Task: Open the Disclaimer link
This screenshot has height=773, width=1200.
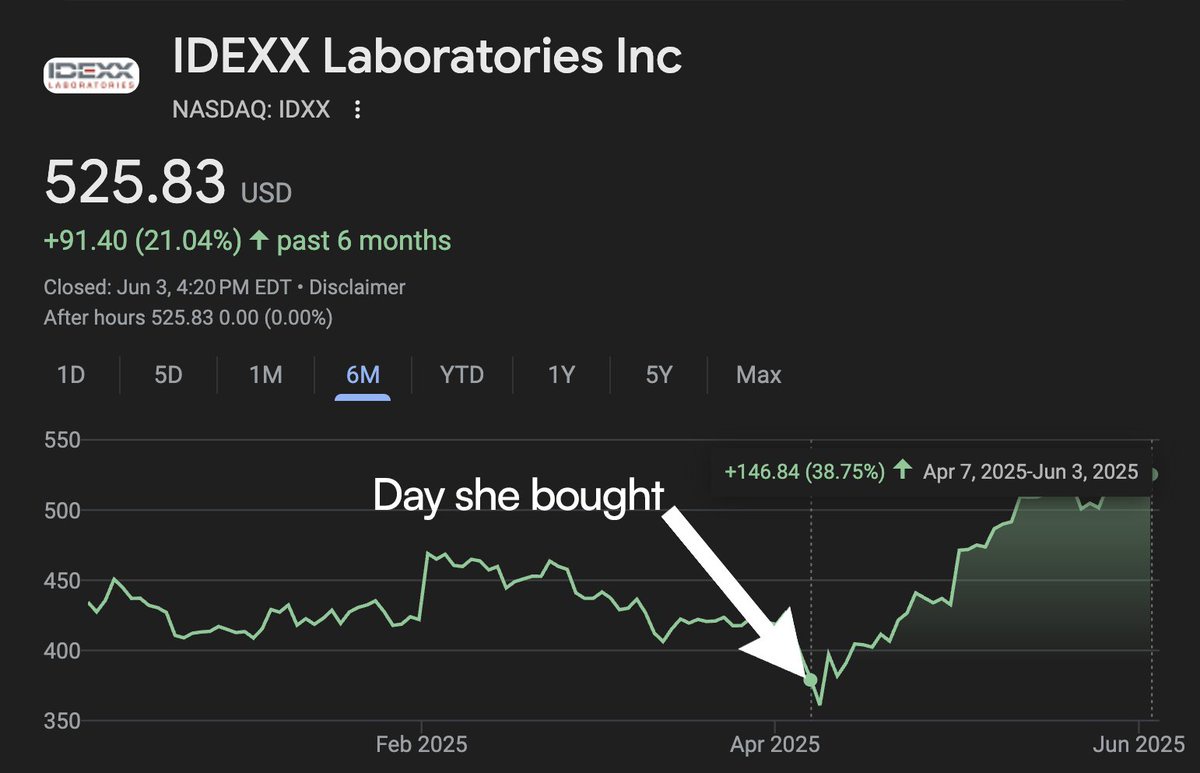Action: 357,287
